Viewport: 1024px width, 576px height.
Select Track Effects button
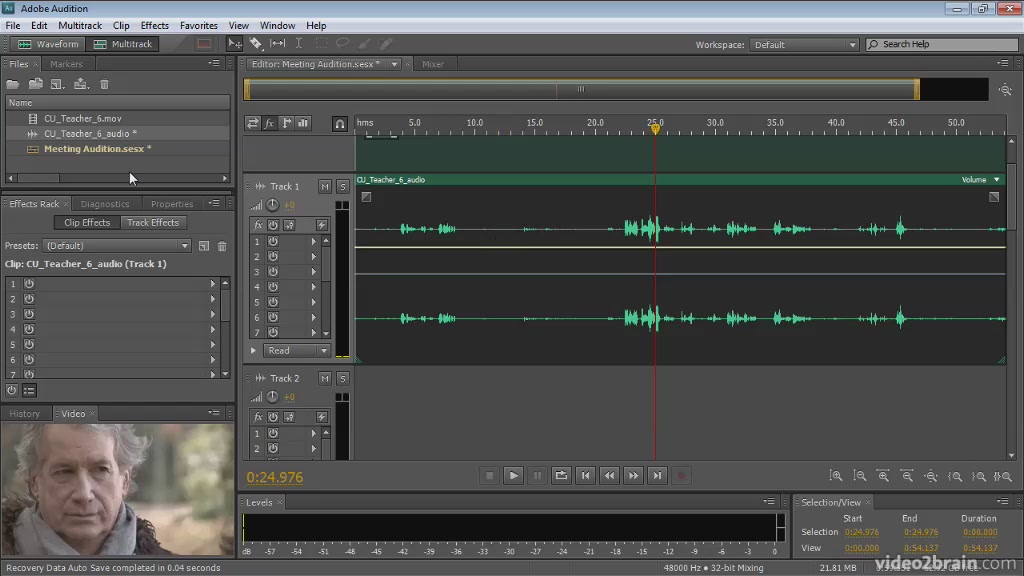(x=153, y=223)
